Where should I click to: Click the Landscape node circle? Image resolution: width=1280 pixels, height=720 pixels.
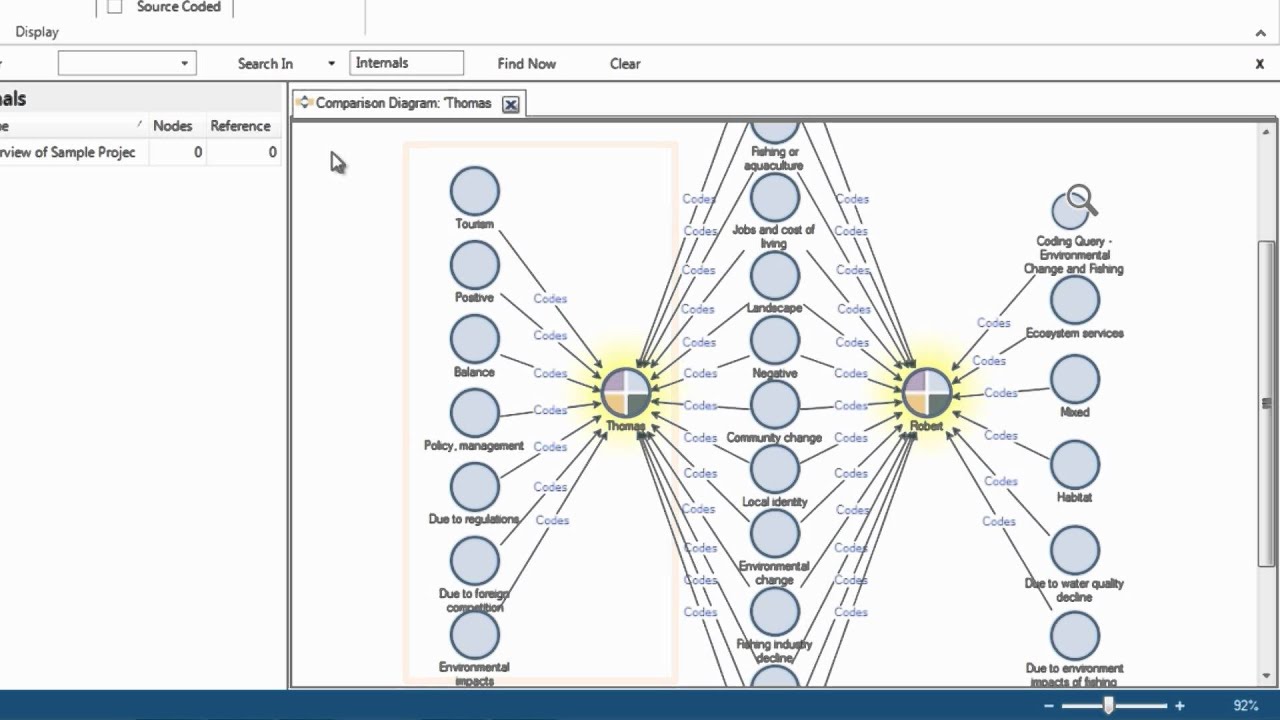coord(774,276)
